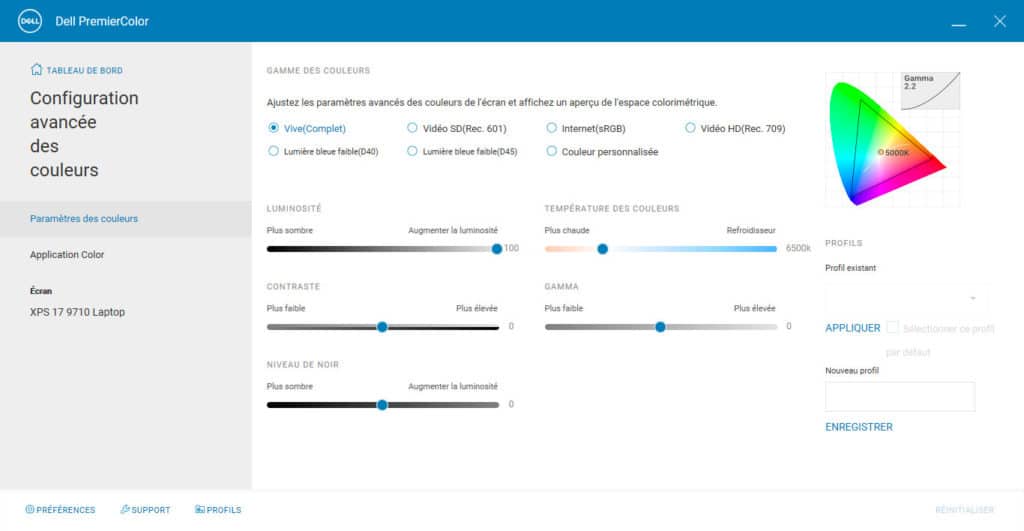Image resolution: width=1024 pixels, height=531 pixels.
Task: Click the Contraste slider handle
Action: click(382, 327)
